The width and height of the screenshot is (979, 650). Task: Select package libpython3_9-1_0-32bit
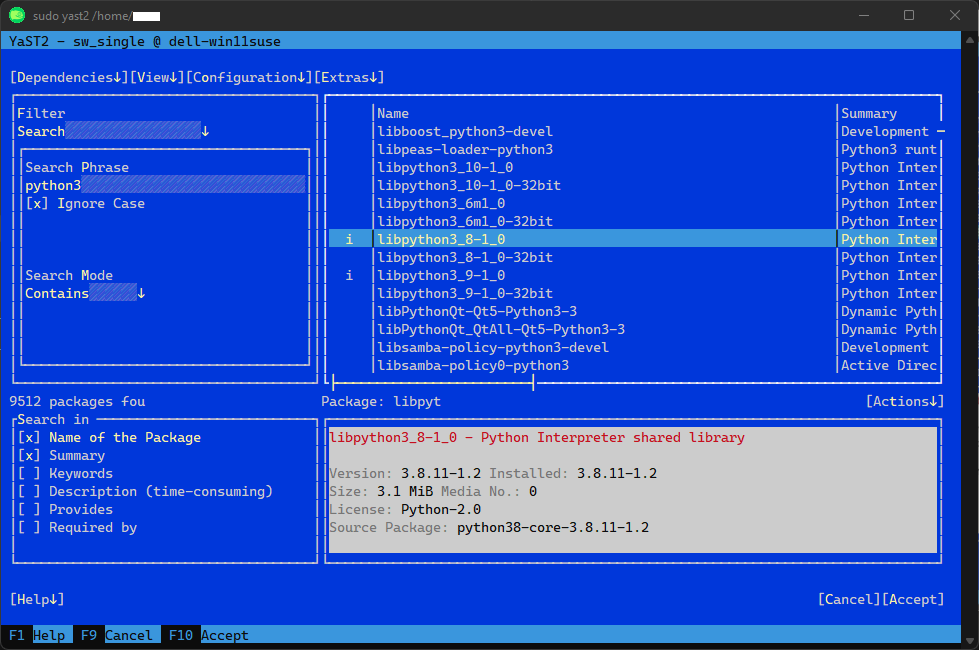click(465, 293)
